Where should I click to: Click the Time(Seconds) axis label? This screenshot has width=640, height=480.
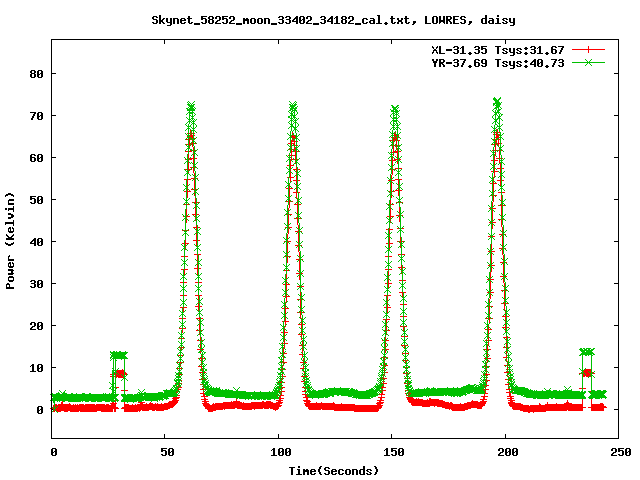[x=333, y=471]
